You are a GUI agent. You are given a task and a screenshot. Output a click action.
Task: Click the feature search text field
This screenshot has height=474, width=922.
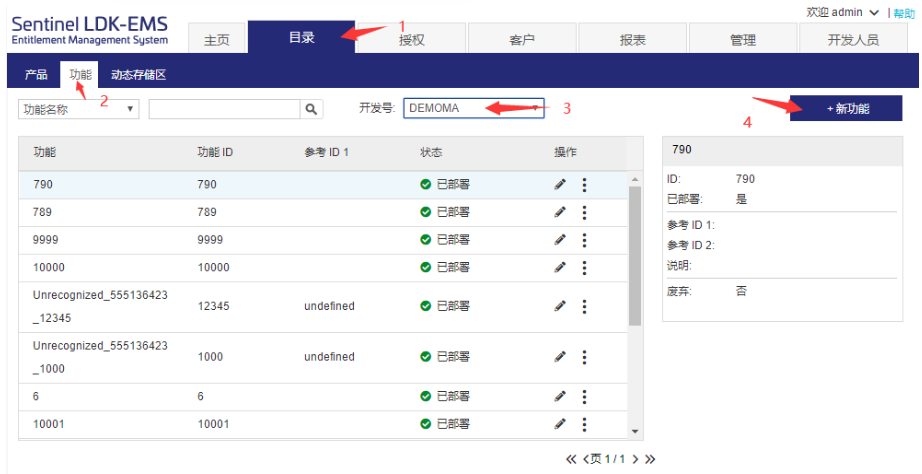(x=225, y=109)
